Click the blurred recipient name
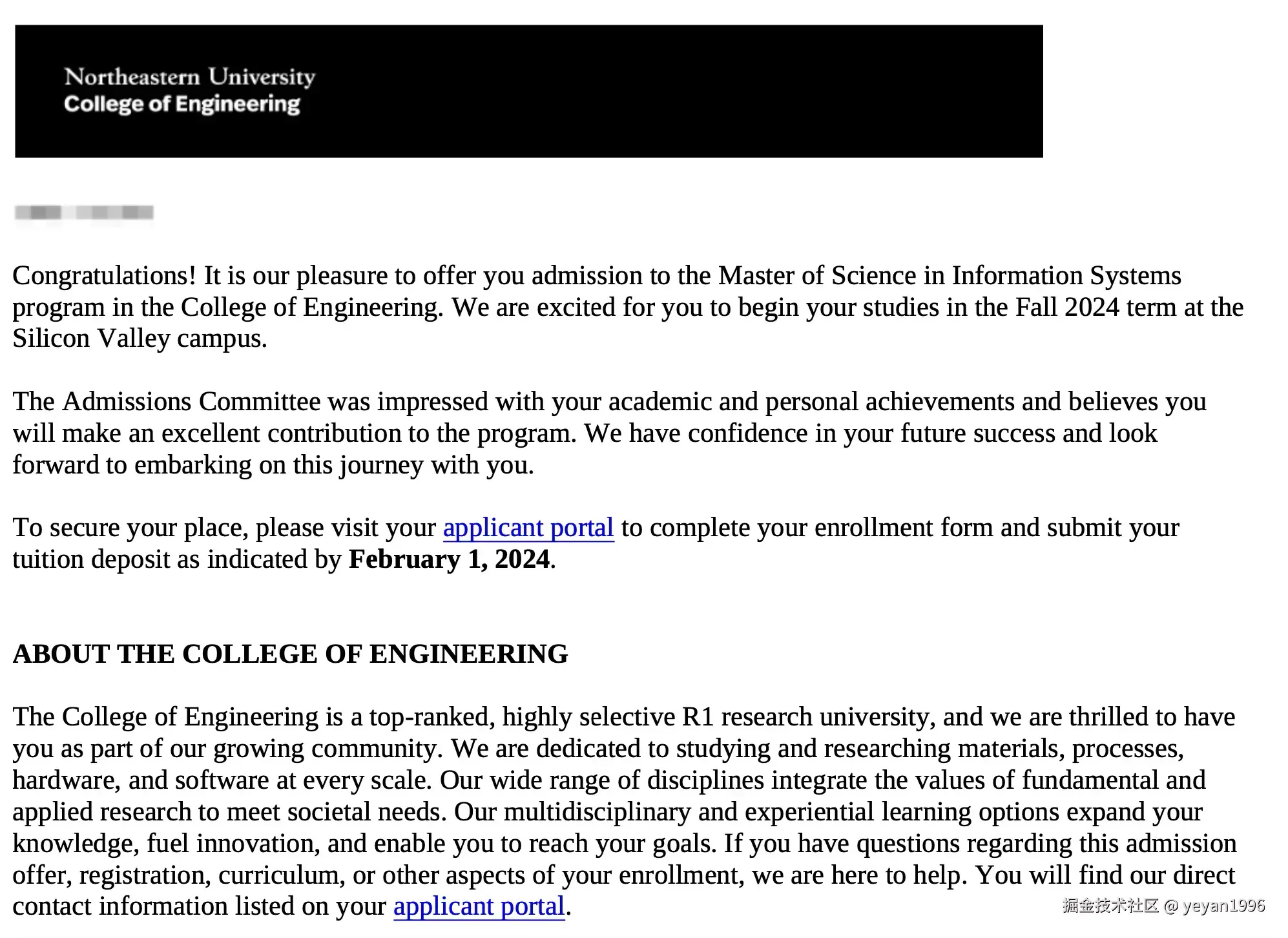Image resolution: width=1288 pixels, height=938 pixels. (84, 213)
